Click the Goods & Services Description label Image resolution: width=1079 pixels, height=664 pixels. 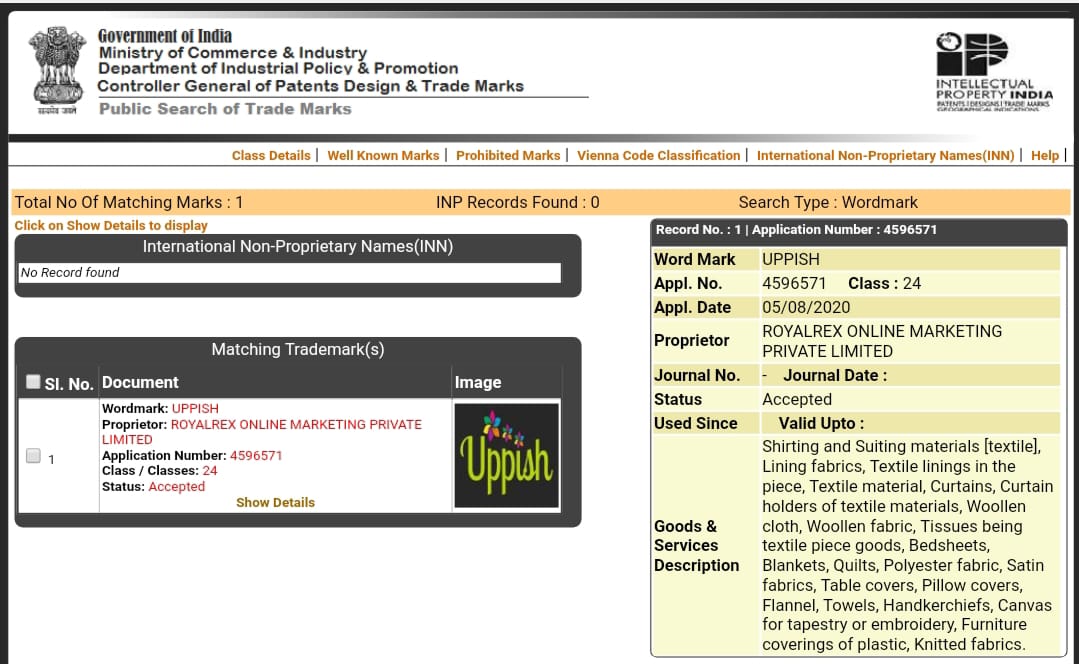click(696, 546)
